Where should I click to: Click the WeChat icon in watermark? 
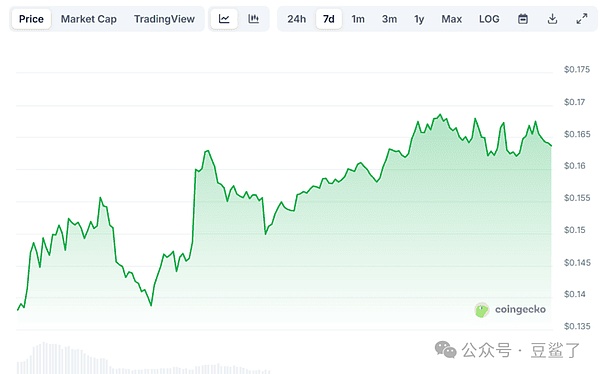pos(445,350)
